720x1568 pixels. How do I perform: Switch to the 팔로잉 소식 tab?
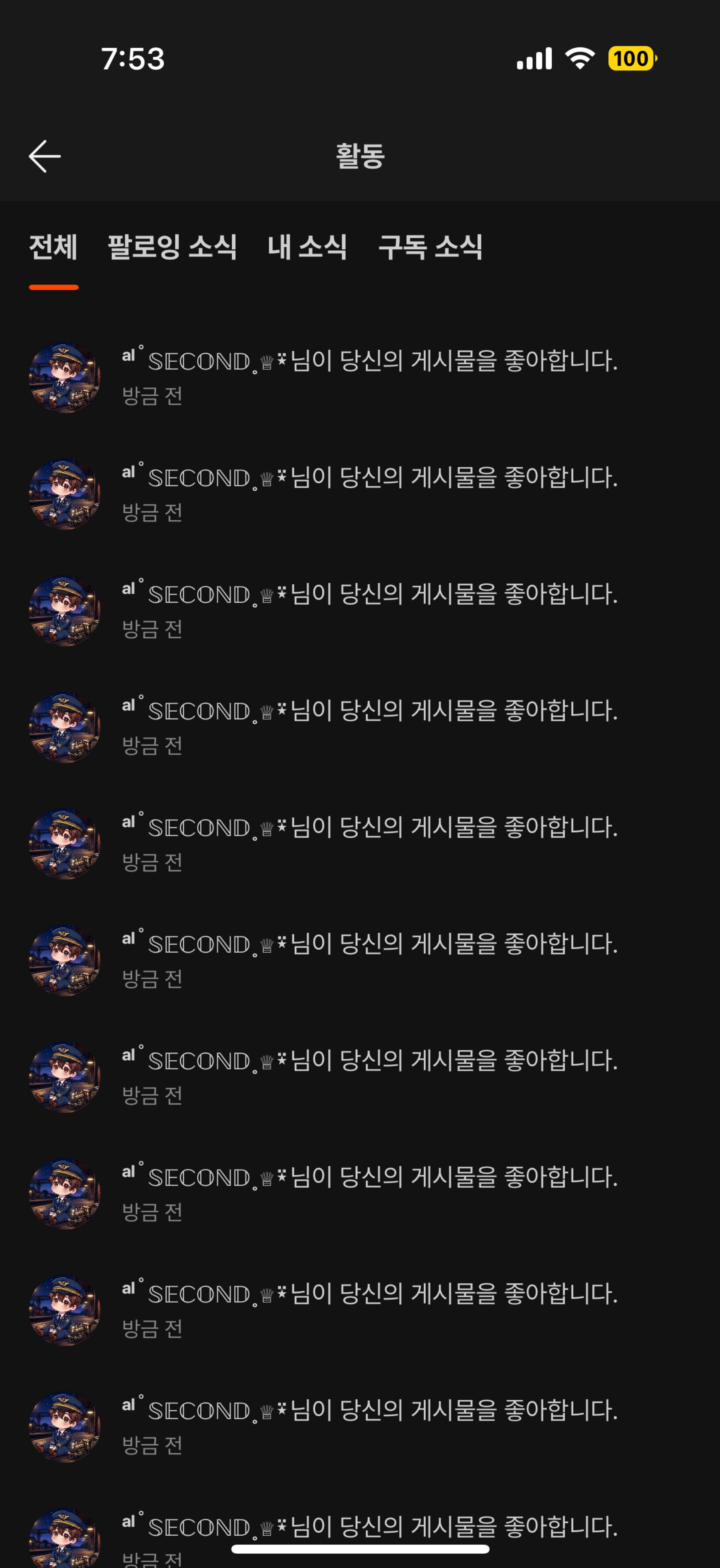tap(172, 247)
